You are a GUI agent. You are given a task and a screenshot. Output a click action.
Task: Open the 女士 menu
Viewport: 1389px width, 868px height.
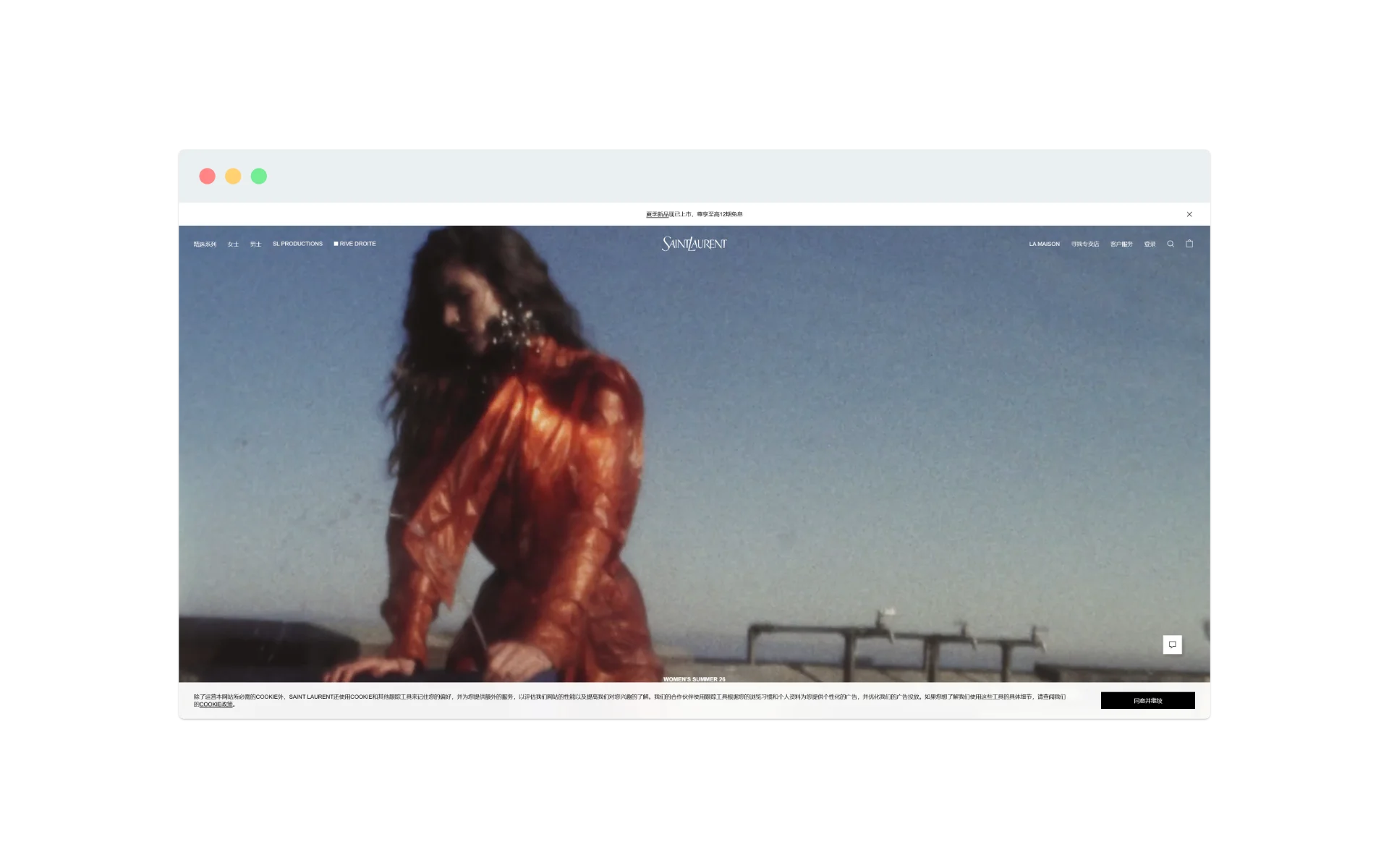(233, 244)
